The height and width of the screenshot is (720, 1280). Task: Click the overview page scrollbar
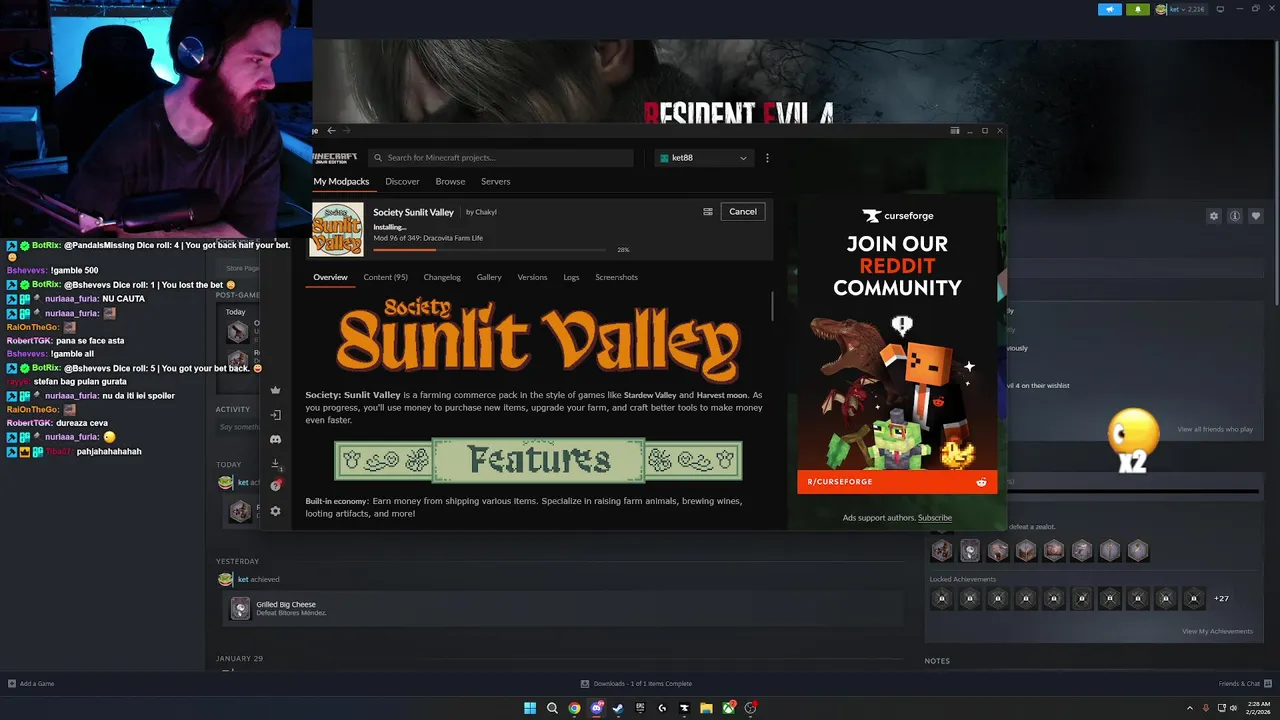[x=772, y=308]
